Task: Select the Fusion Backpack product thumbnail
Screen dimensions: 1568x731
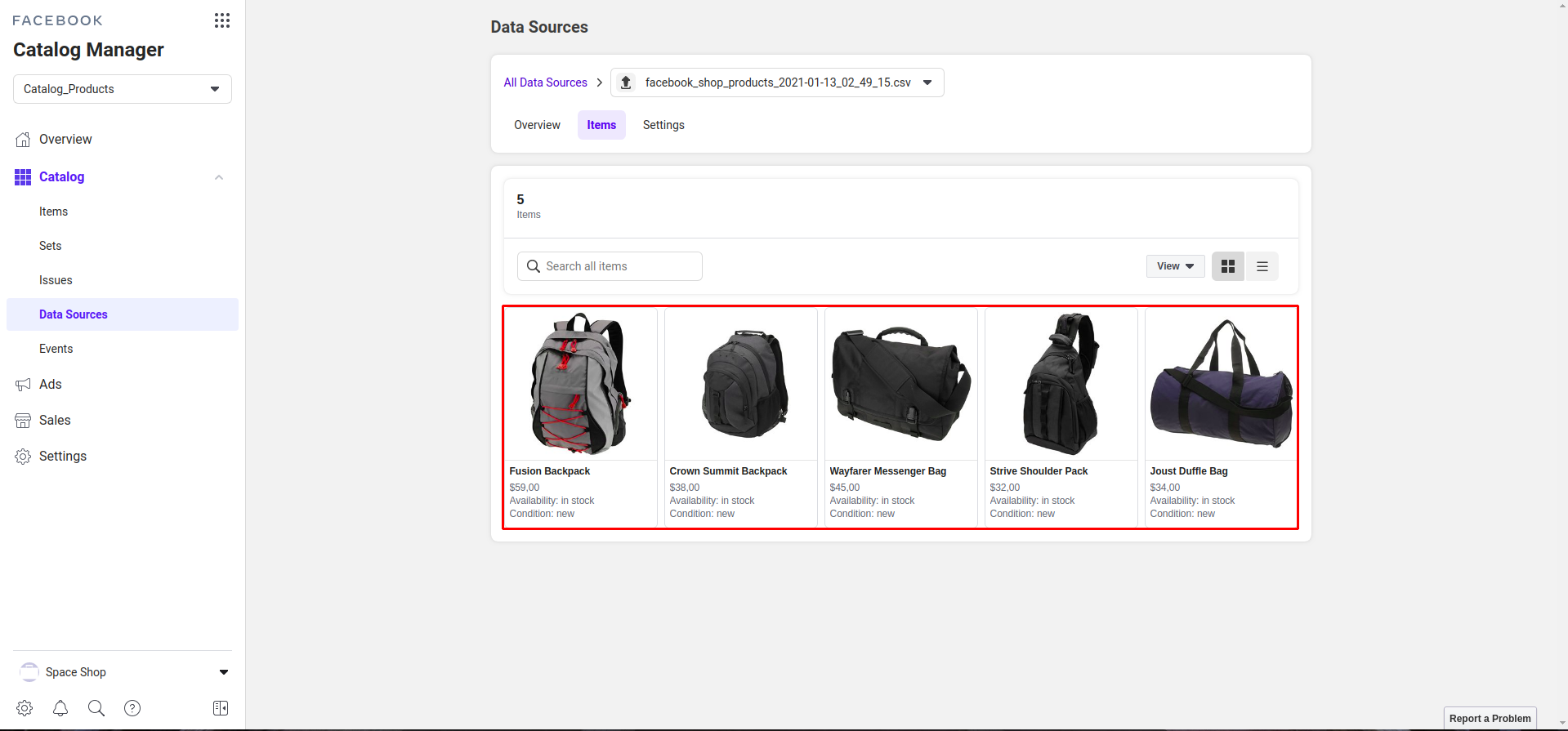Action: [x=580, y=384]
